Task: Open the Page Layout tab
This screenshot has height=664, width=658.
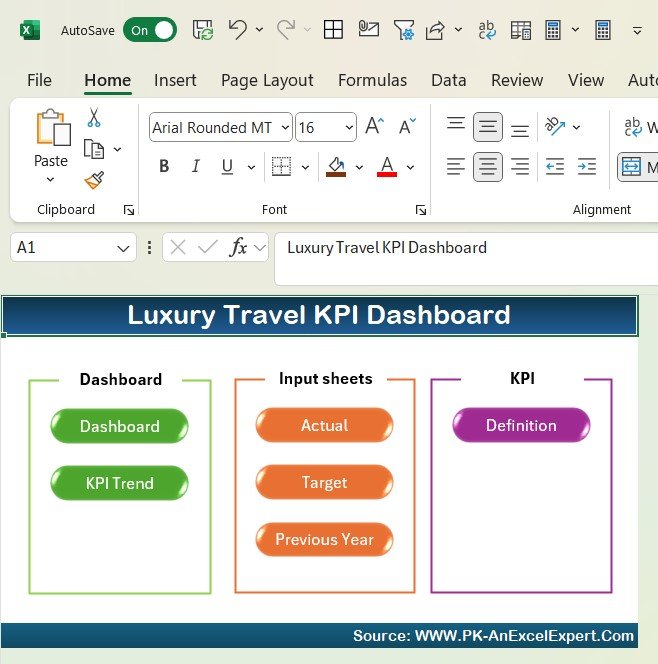Action: (x=267, y=80)
